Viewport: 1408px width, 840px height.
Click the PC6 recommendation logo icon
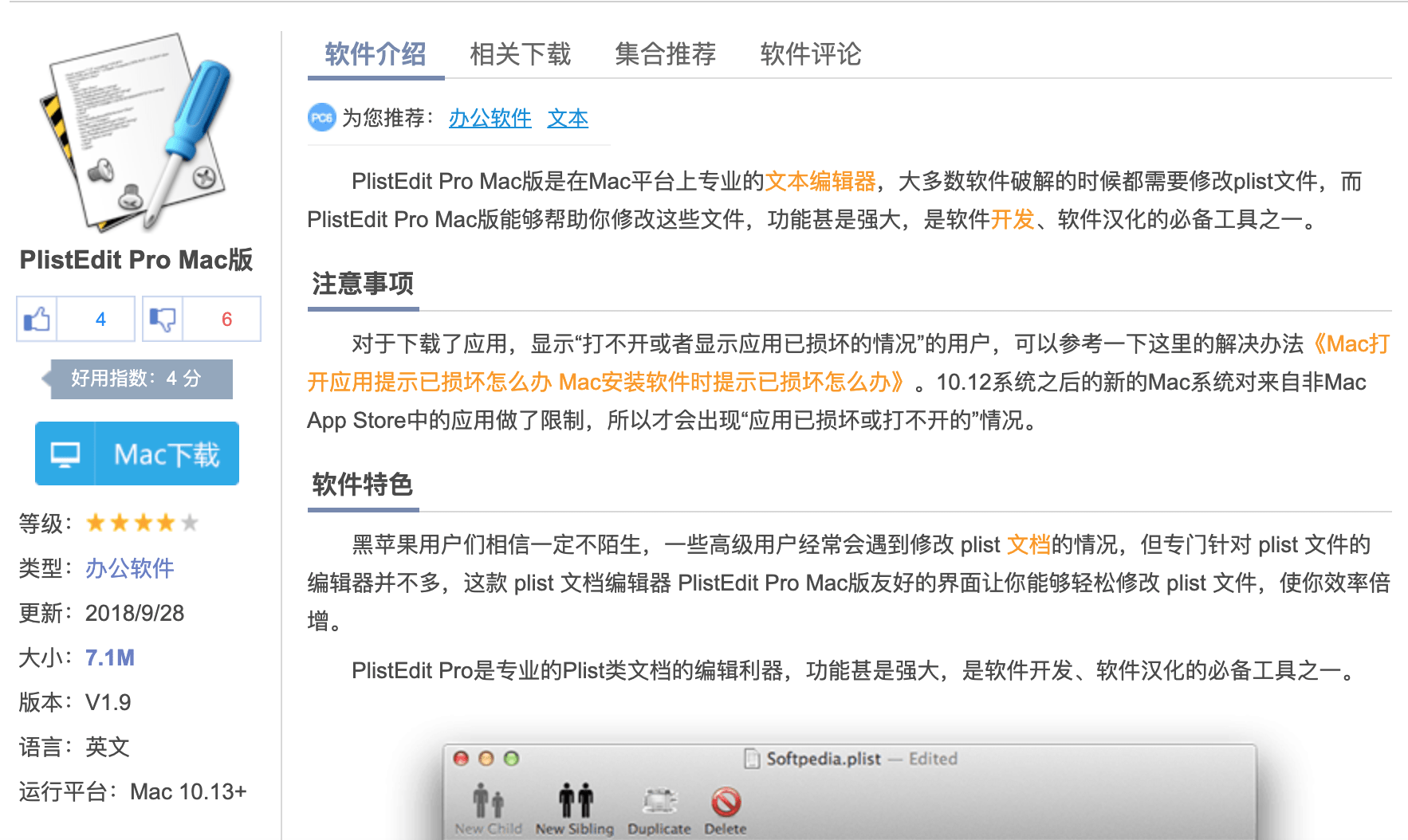321,118
